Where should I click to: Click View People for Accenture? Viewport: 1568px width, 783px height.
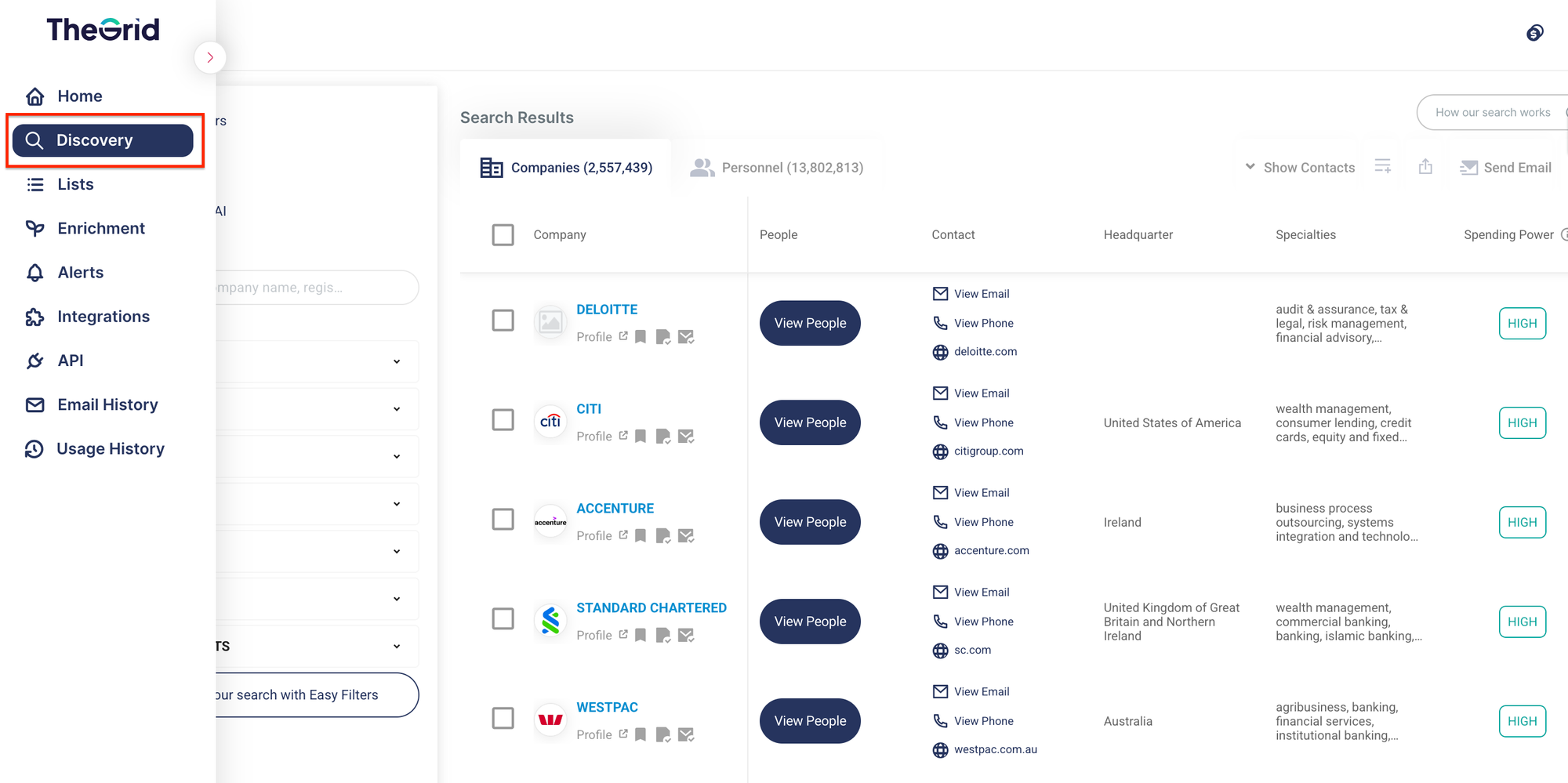tap(810, 522)
